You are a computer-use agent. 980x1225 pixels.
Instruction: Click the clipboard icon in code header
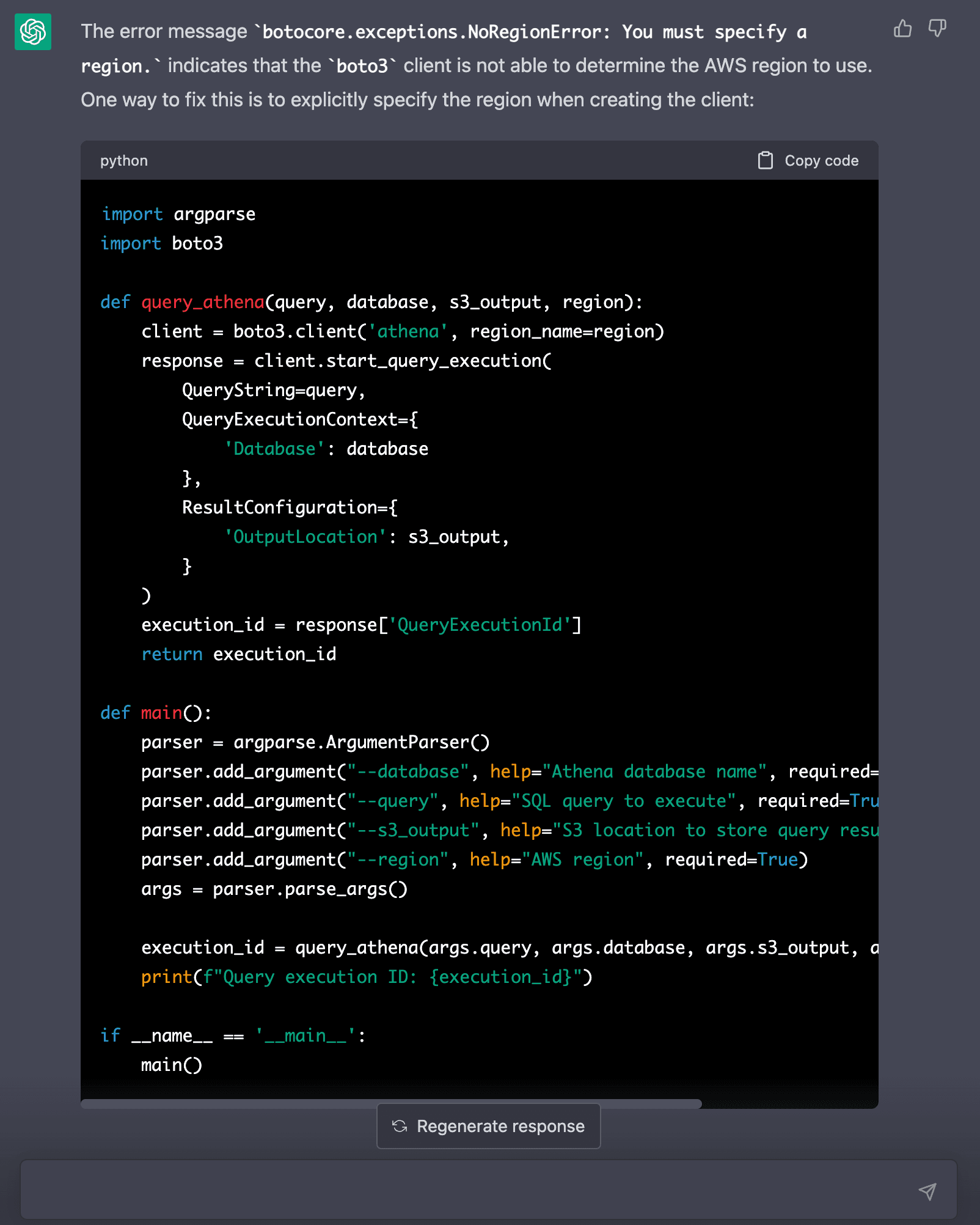coord(765,161)
